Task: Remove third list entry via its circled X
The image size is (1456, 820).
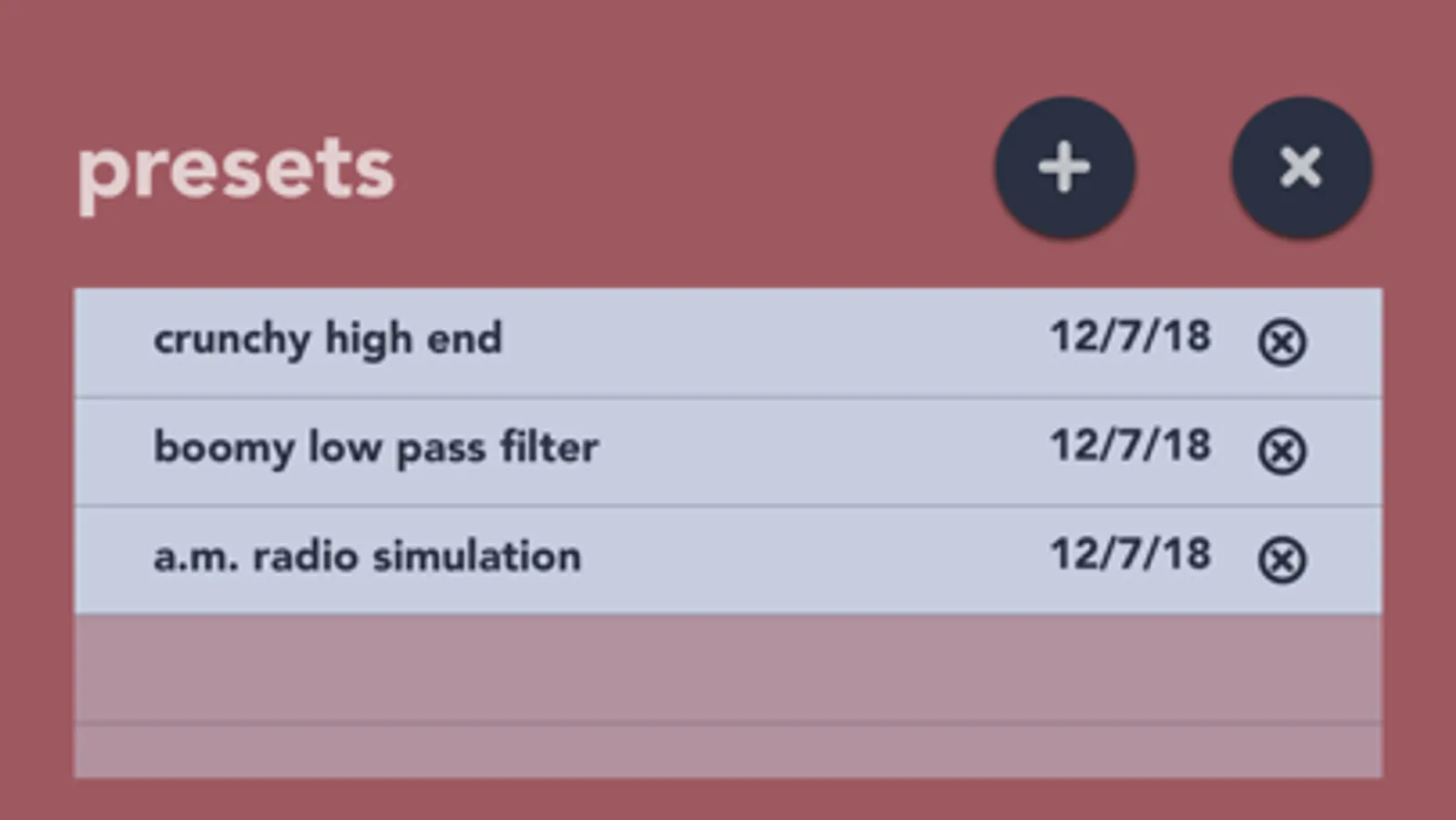Action: coord(1282,559)
